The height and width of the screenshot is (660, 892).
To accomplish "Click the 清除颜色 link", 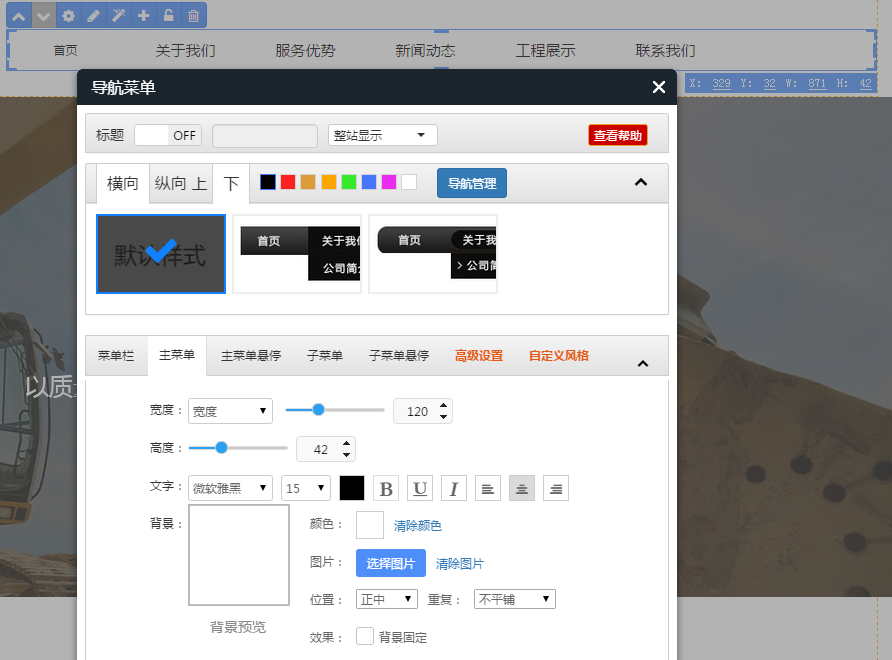I will click(x=417, y=525).
